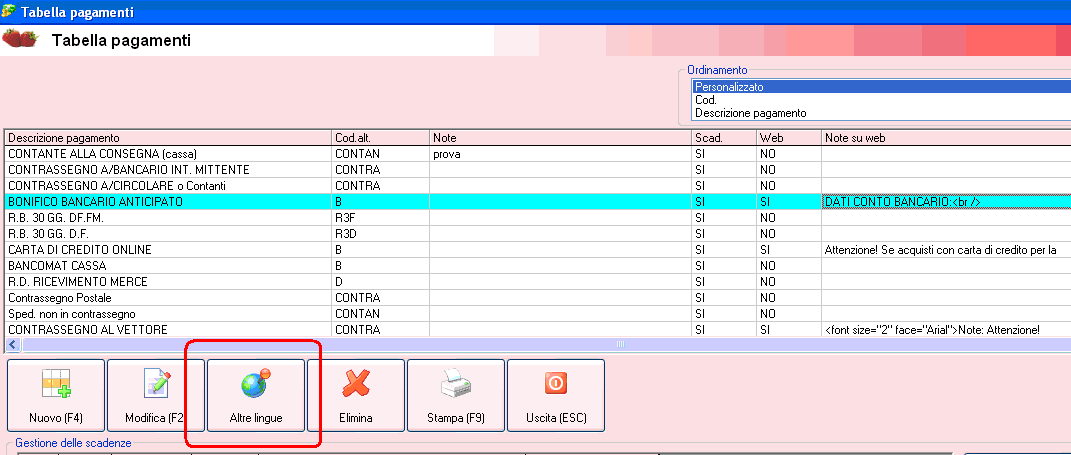
Task: Select row CONTANTE ALLA CONSEGNA (cassa)
Action: pos(538,154)
